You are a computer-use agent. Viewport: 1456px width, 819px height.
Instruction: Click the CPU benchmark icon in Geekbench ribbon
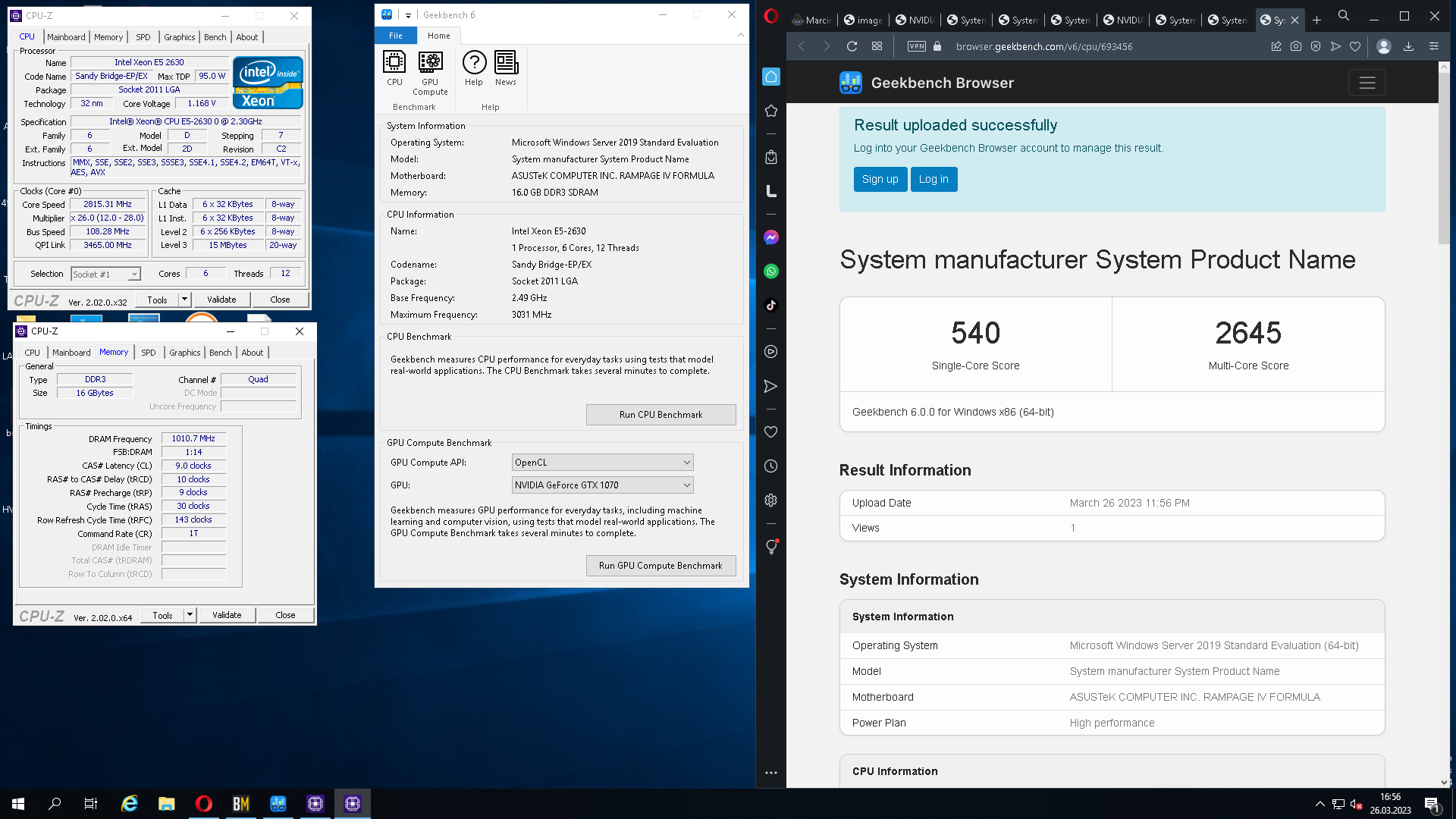tap(394, 68)
